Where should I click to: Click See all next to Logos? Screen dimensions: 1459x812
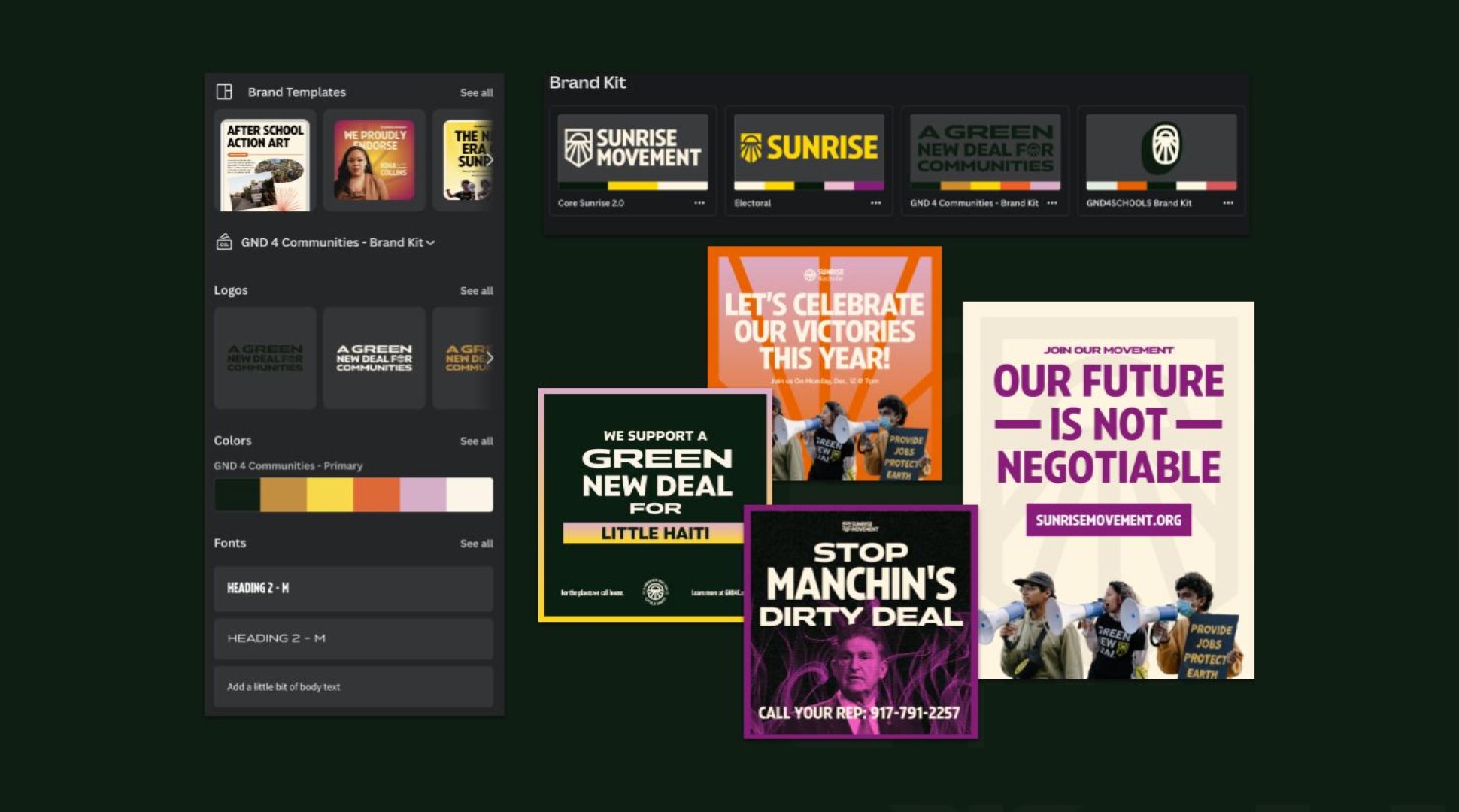pyautogui.click(x=476, y=290)
